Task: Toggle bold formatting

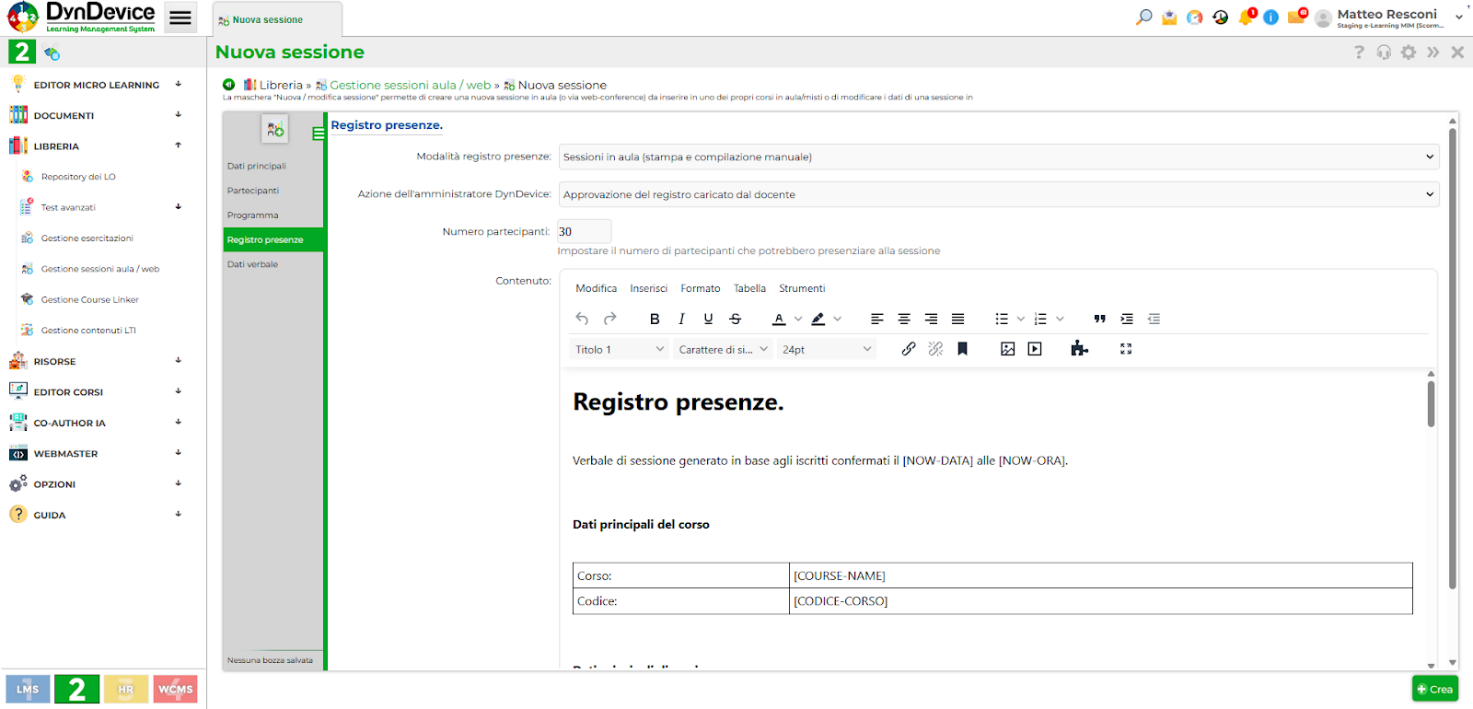Action: [655, 319]
